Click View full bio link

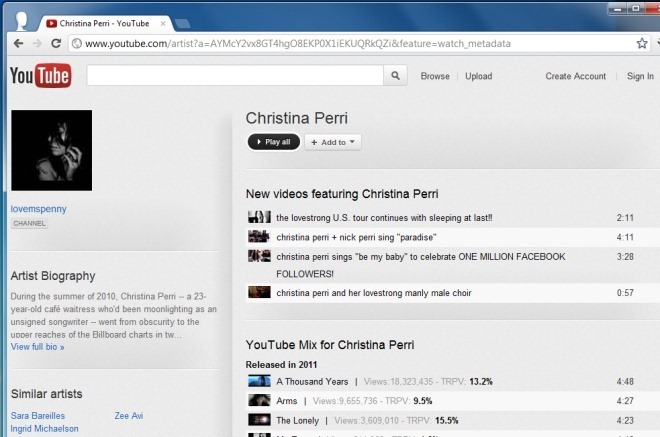pyautogui.click(x=37, y=347)
